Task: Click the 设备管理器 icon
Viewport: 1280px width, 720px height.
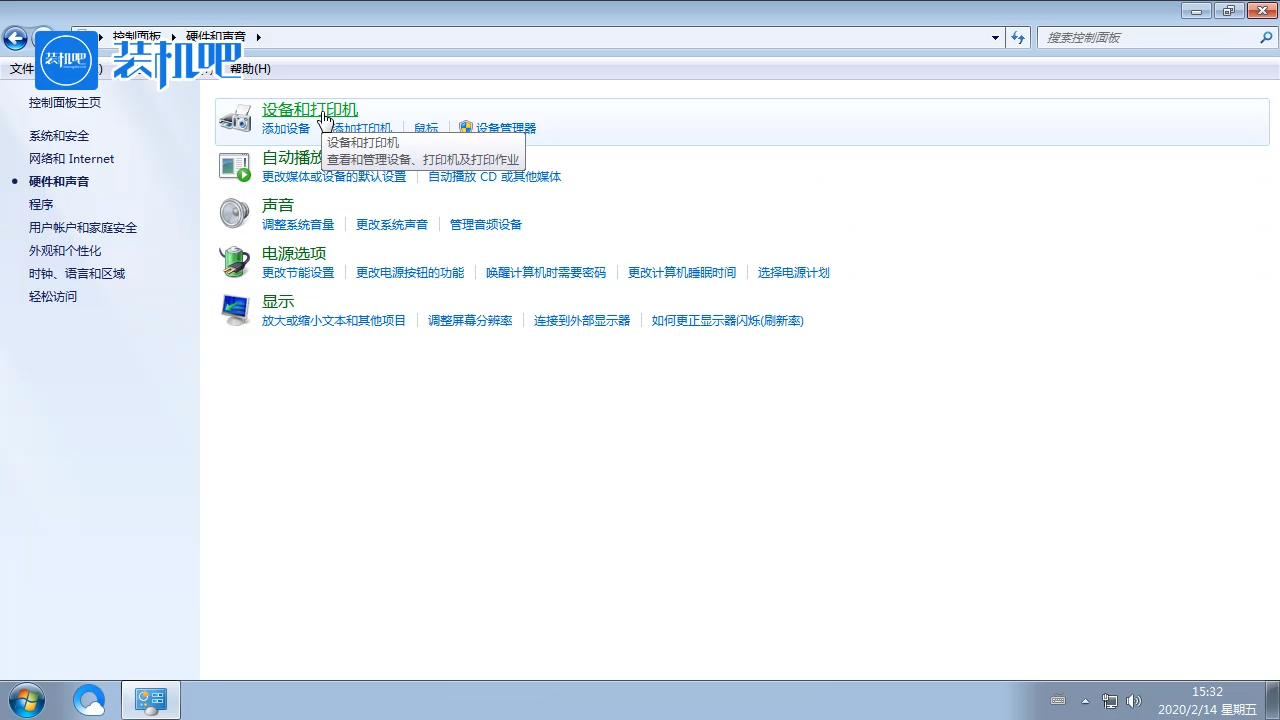Action: coord(466,127)
